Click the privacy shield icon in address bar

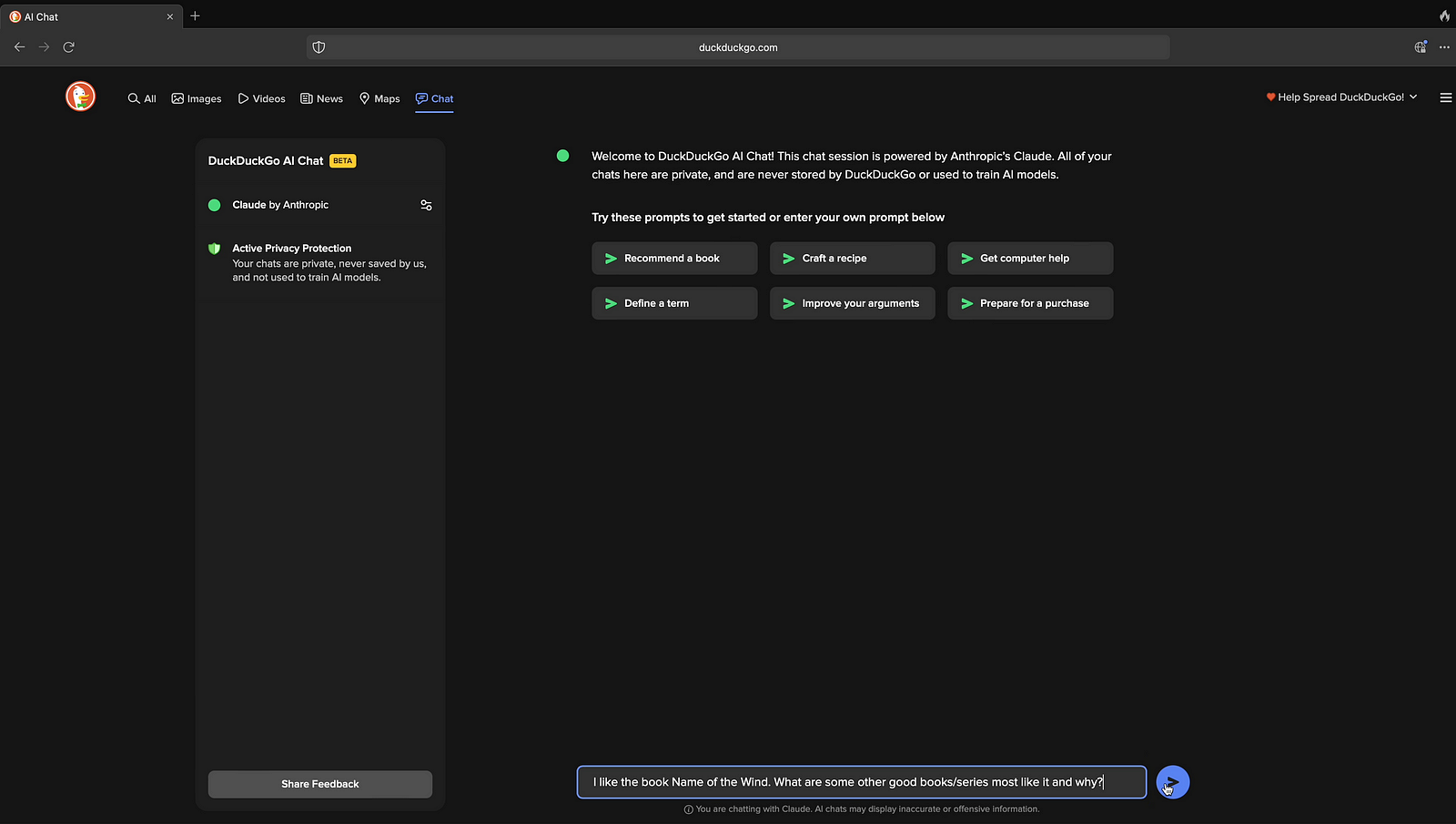(x=318, y=47)
